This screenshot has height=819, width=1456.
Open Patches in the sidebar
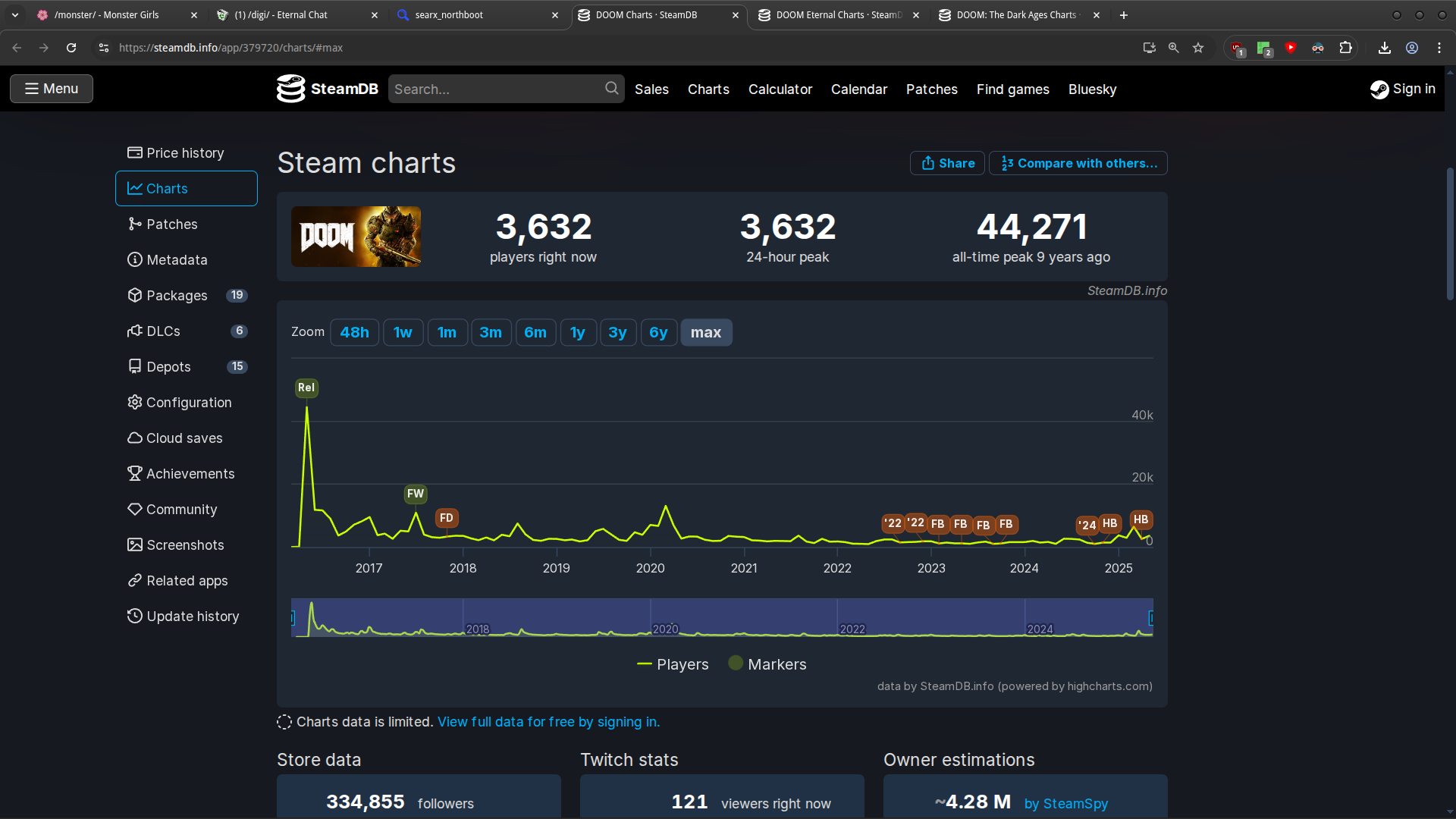[x=187, y=224]
